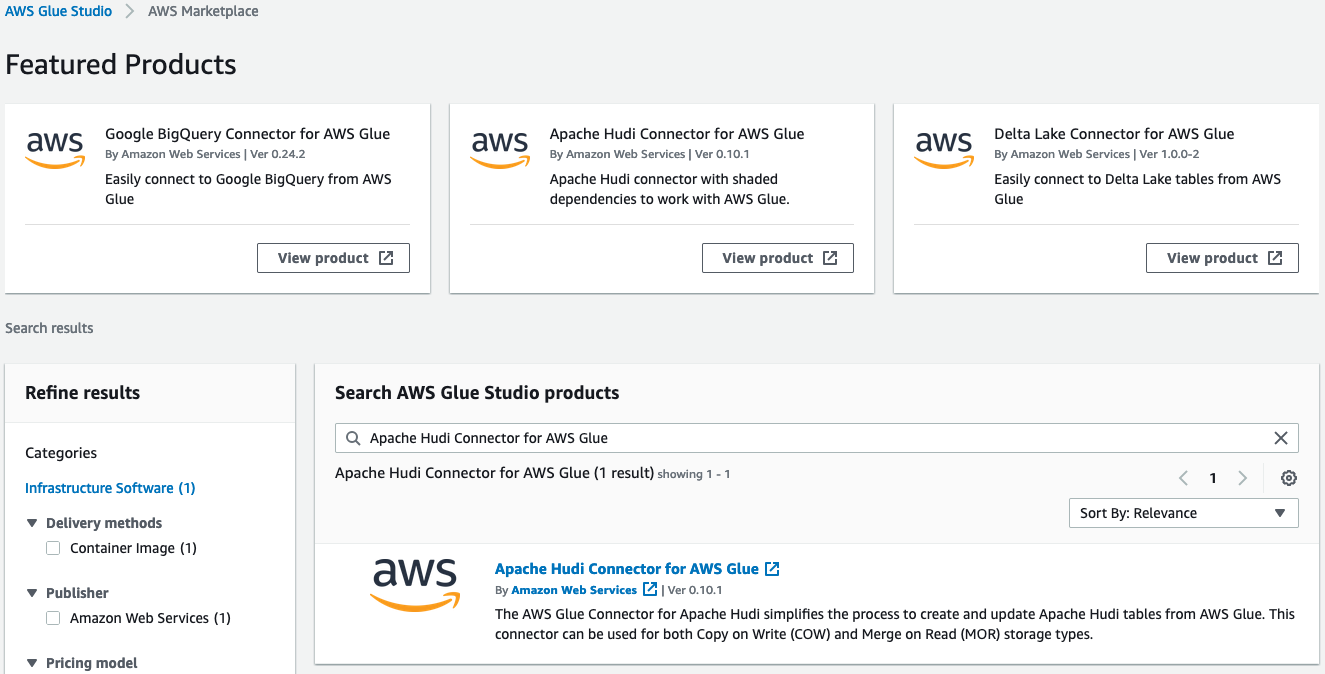1325x674 pixels.
Task: Go to next results page arrow
Action: click(x=1243, y=478)
